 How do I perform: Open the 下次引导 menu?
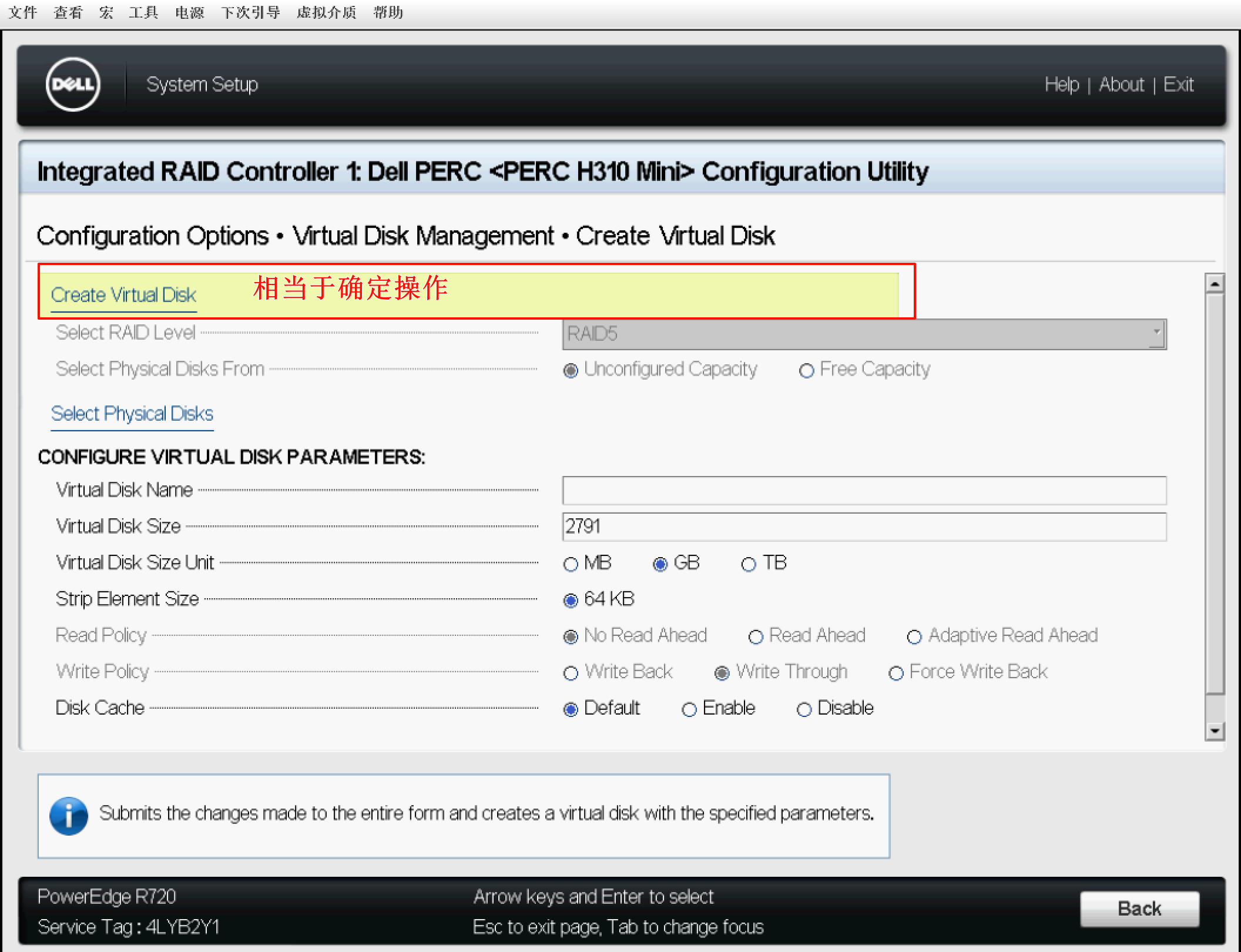coord(250,12)
